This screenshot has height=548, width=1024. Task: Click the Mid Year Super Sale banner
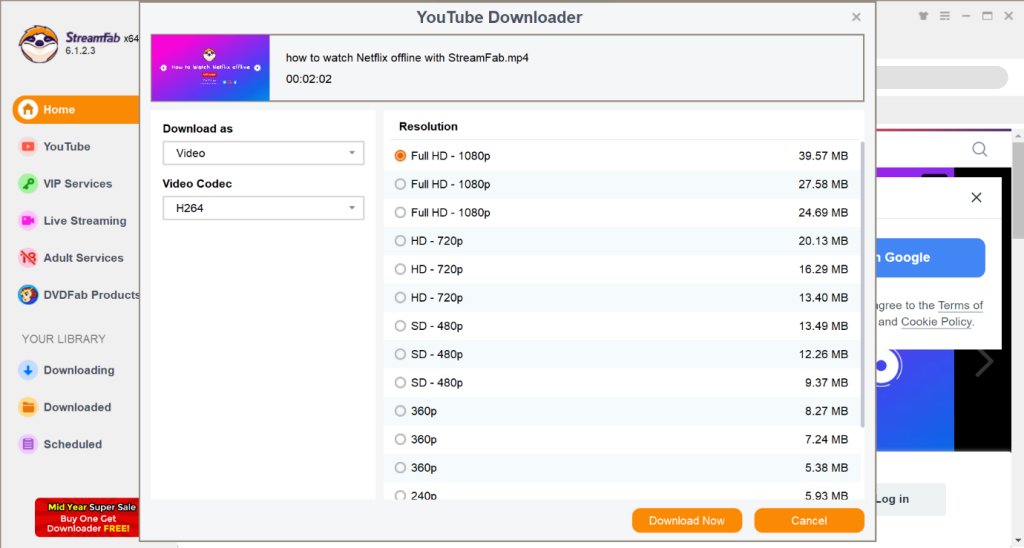tap(88, 517)
